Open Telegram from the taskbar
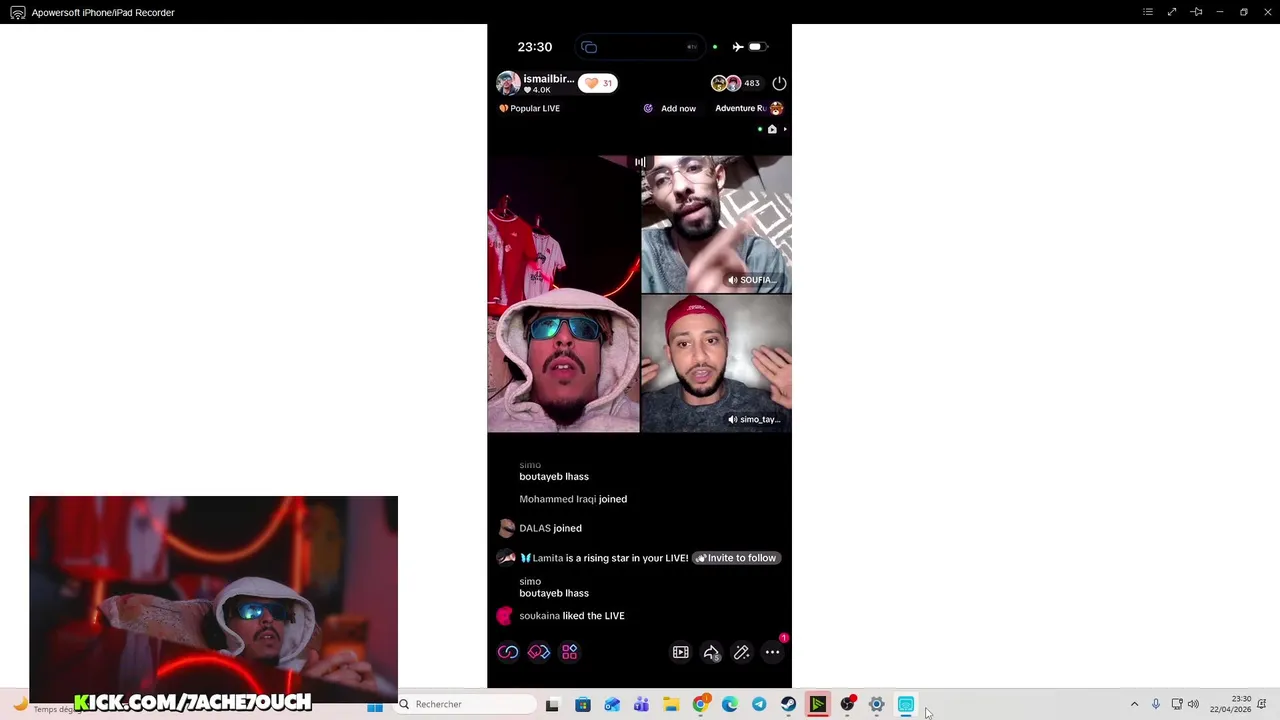 (x=759, y=705)
